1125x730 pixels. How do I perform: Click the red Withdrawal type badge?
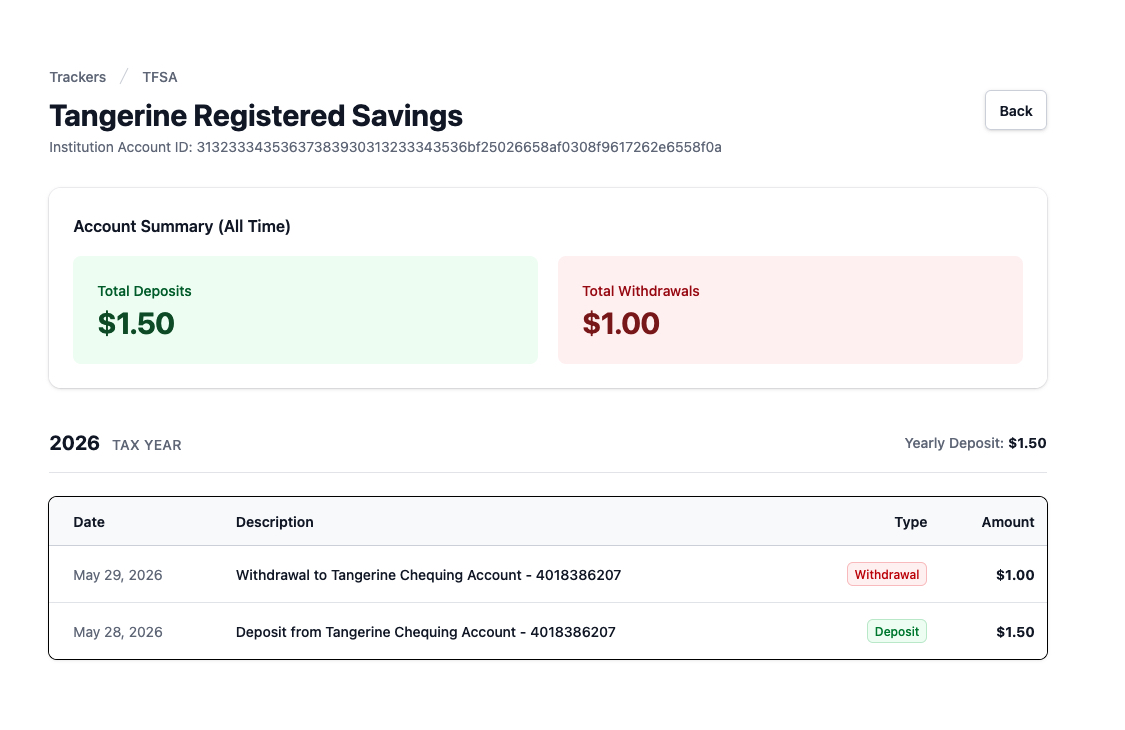point(887,574)
